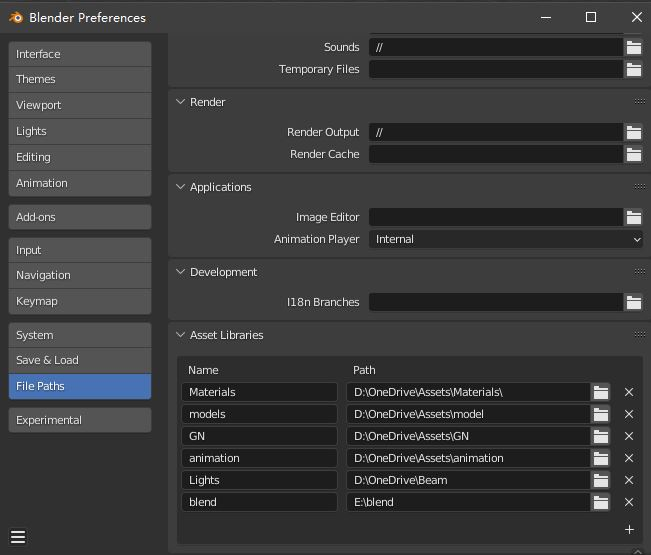Grab the Asset Libraries panel drag handle
This screenshot has width=651, height=555.
639,335
